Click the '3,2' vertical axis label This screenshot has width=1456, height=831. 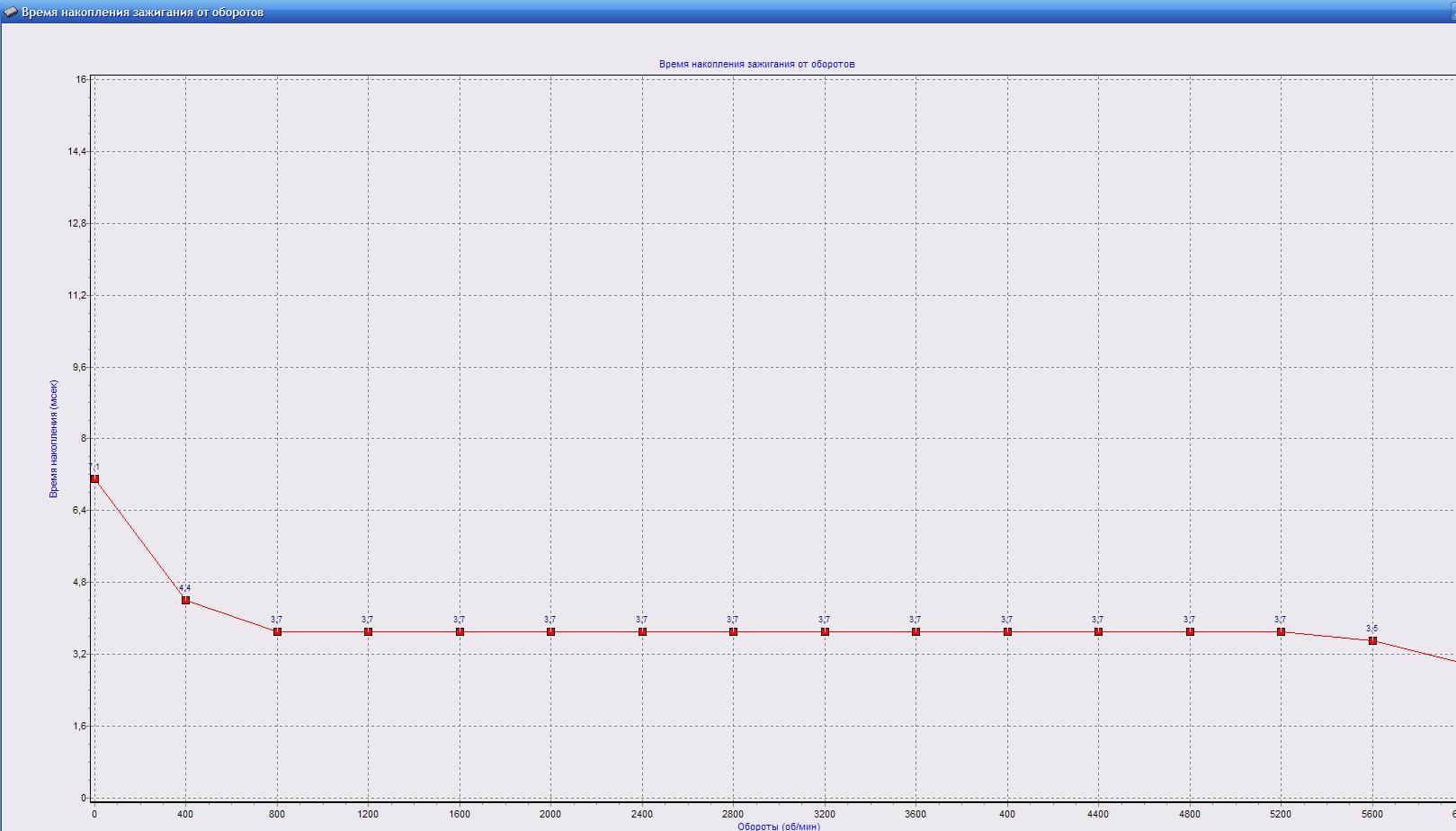(79, 655)
